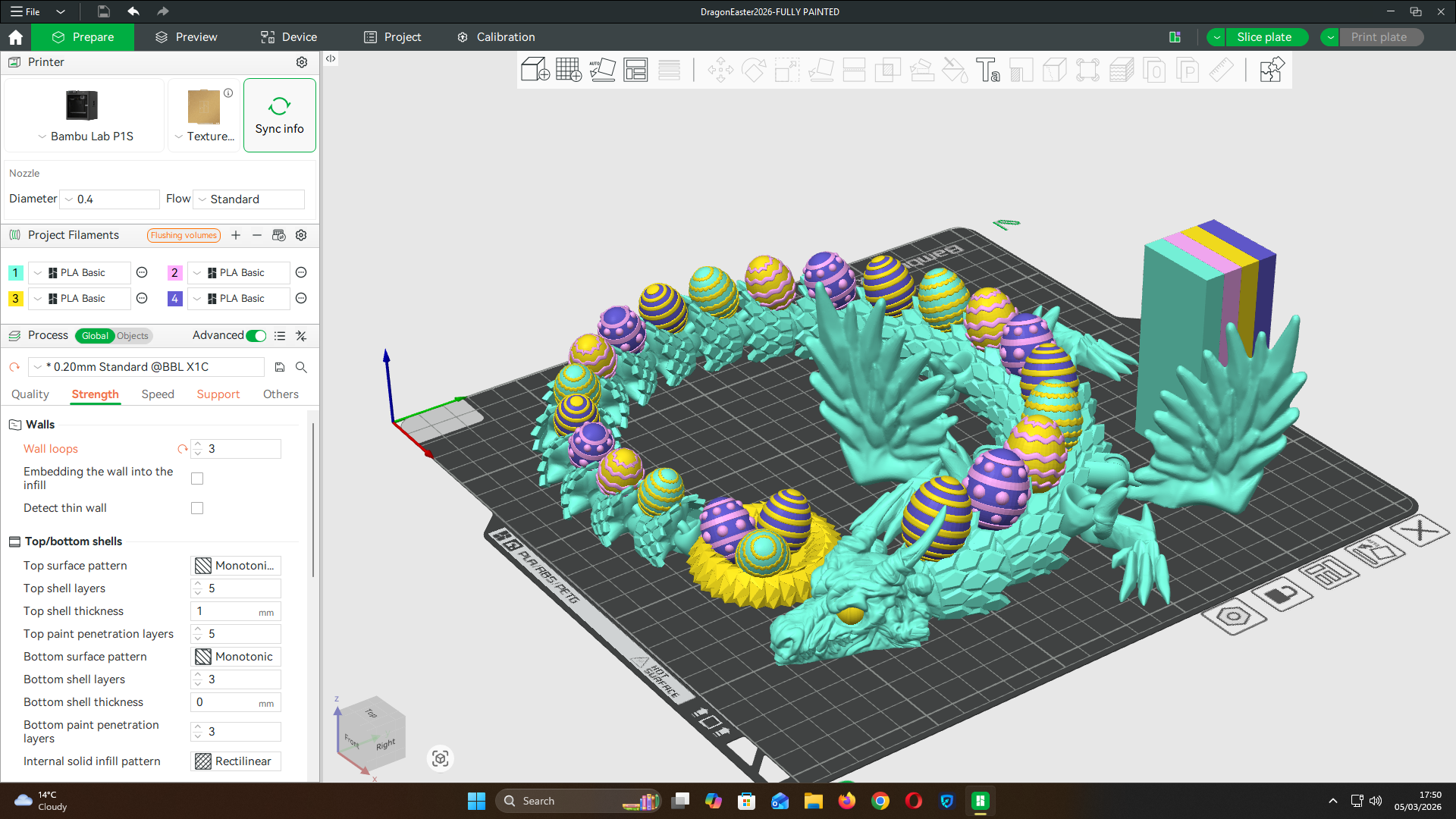Click the Top shell thickness input field
This screenshot has height=819, width=1456.
click(x=236, y=611)
